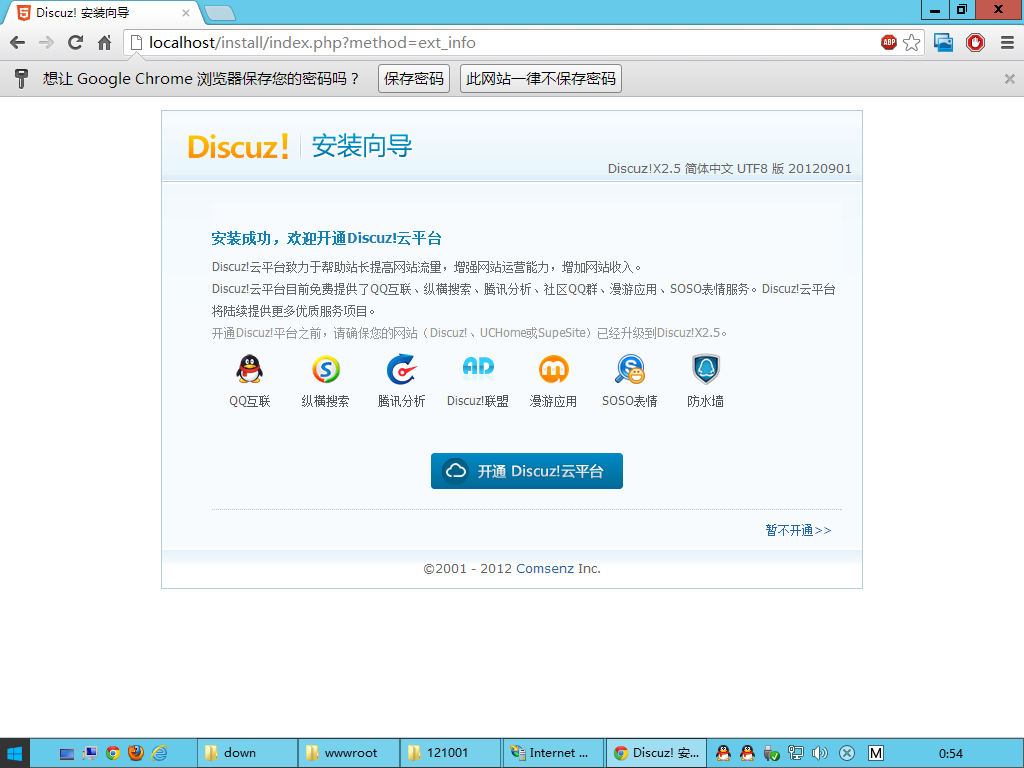
Task: Click the 开通 Discuz!云平台 button
Action: pos(526,471)
